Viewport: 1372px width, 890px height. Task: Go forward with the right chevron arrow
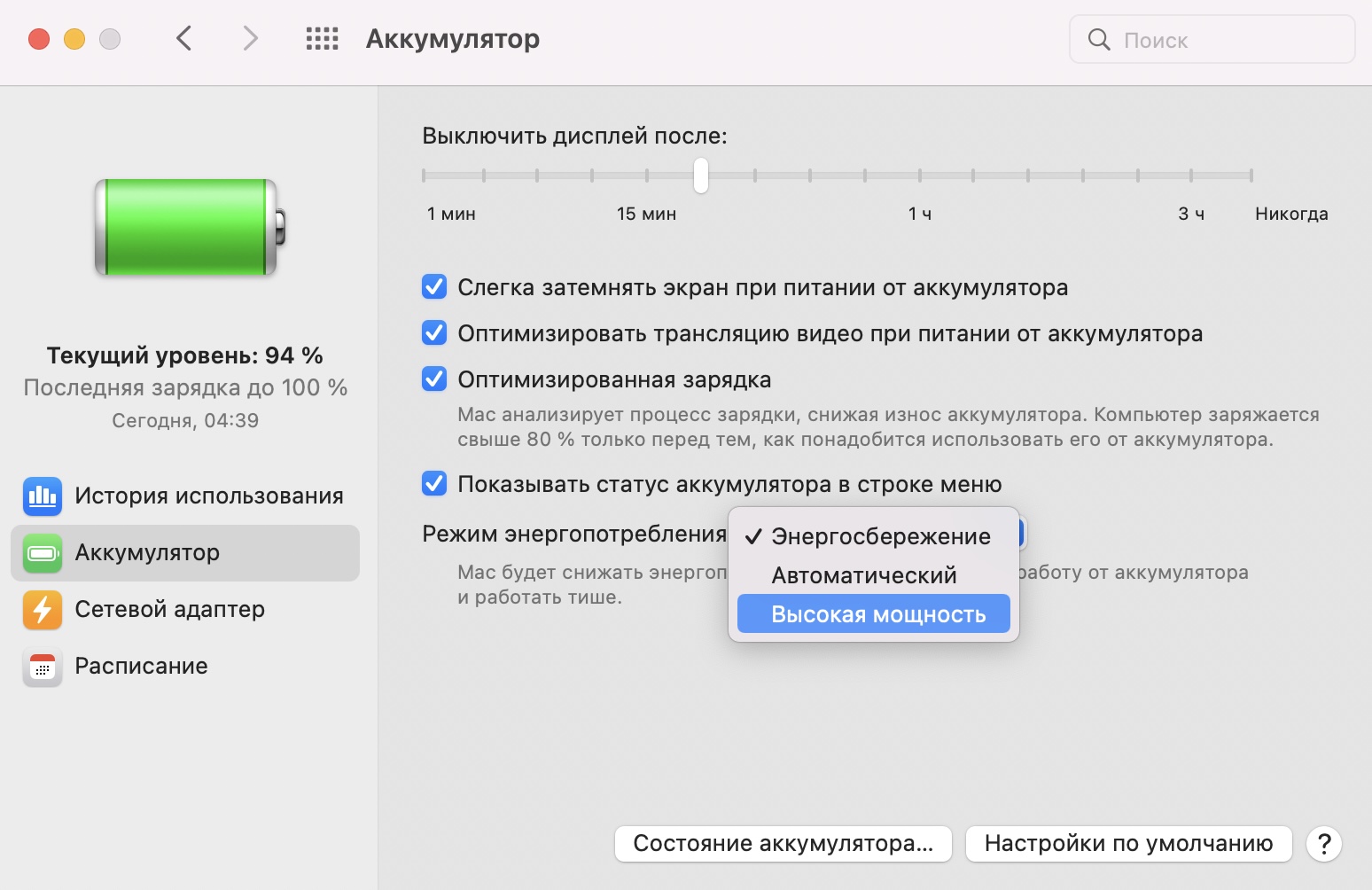250,38
